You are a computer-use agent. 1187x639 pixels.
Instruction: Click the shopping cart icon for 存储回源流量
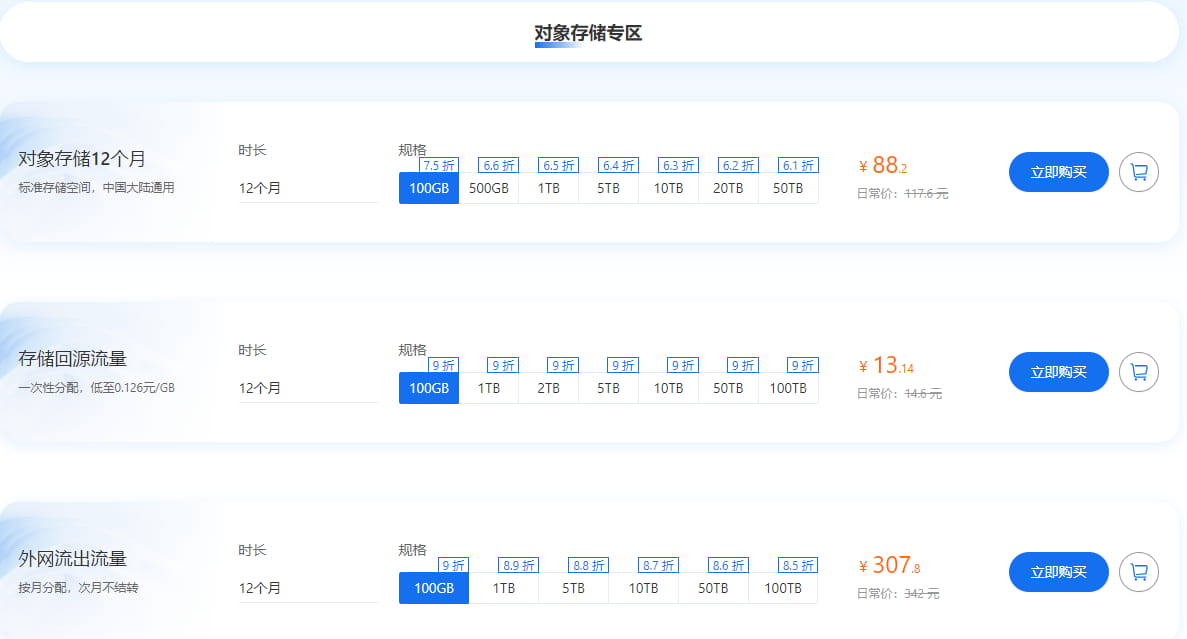(x=1138, y=372)
